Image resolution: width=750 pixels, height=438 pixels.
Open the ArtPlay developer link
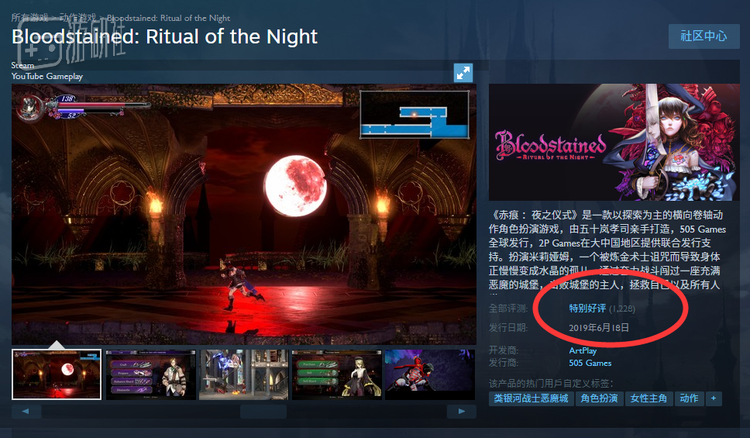tap(583, 350)
